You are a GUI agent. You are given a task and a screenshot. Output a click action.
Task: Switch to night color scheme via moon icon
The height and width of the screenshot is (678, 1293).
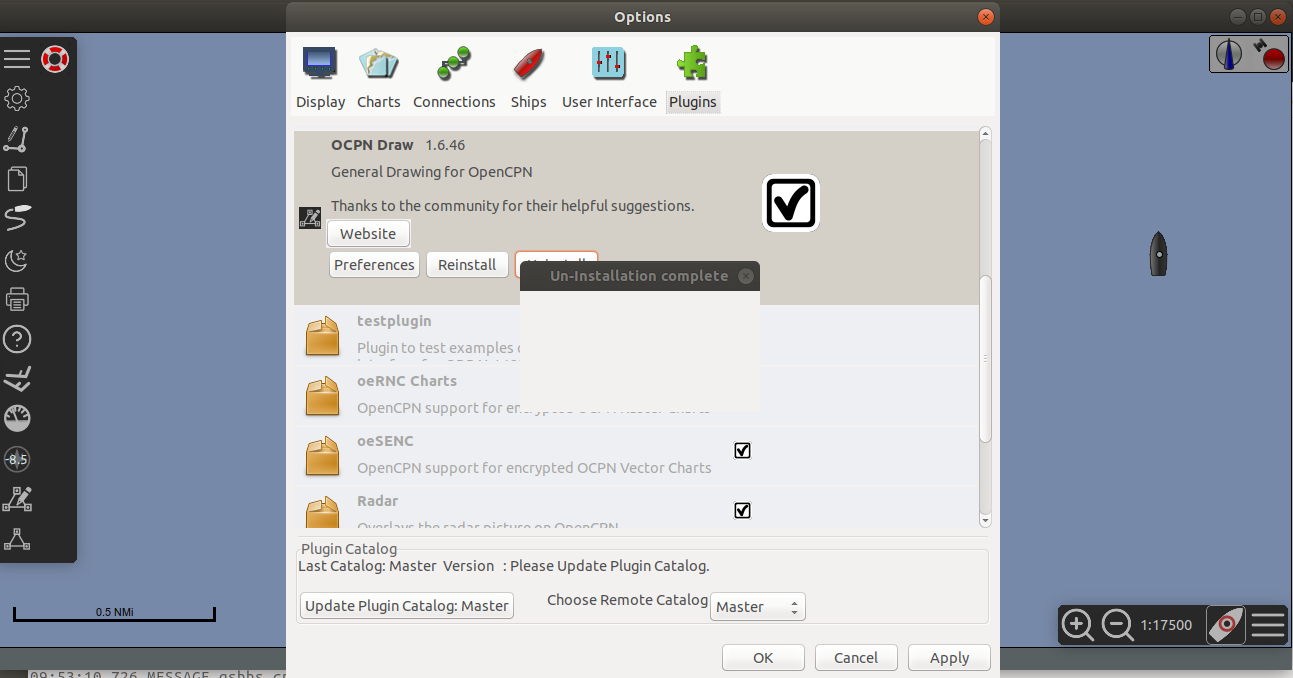tap(17, 259)
